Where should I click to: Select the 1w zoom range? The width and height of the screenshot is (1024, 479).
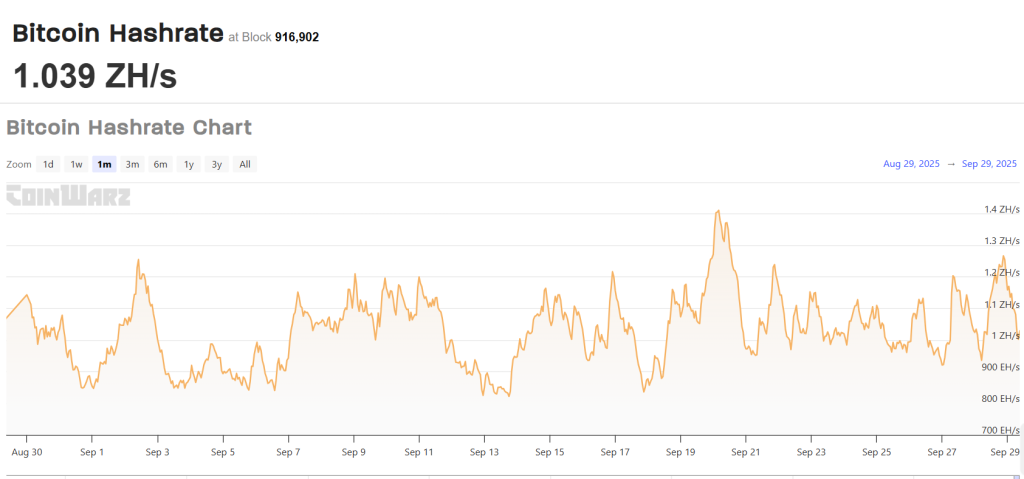pos(76,164)
